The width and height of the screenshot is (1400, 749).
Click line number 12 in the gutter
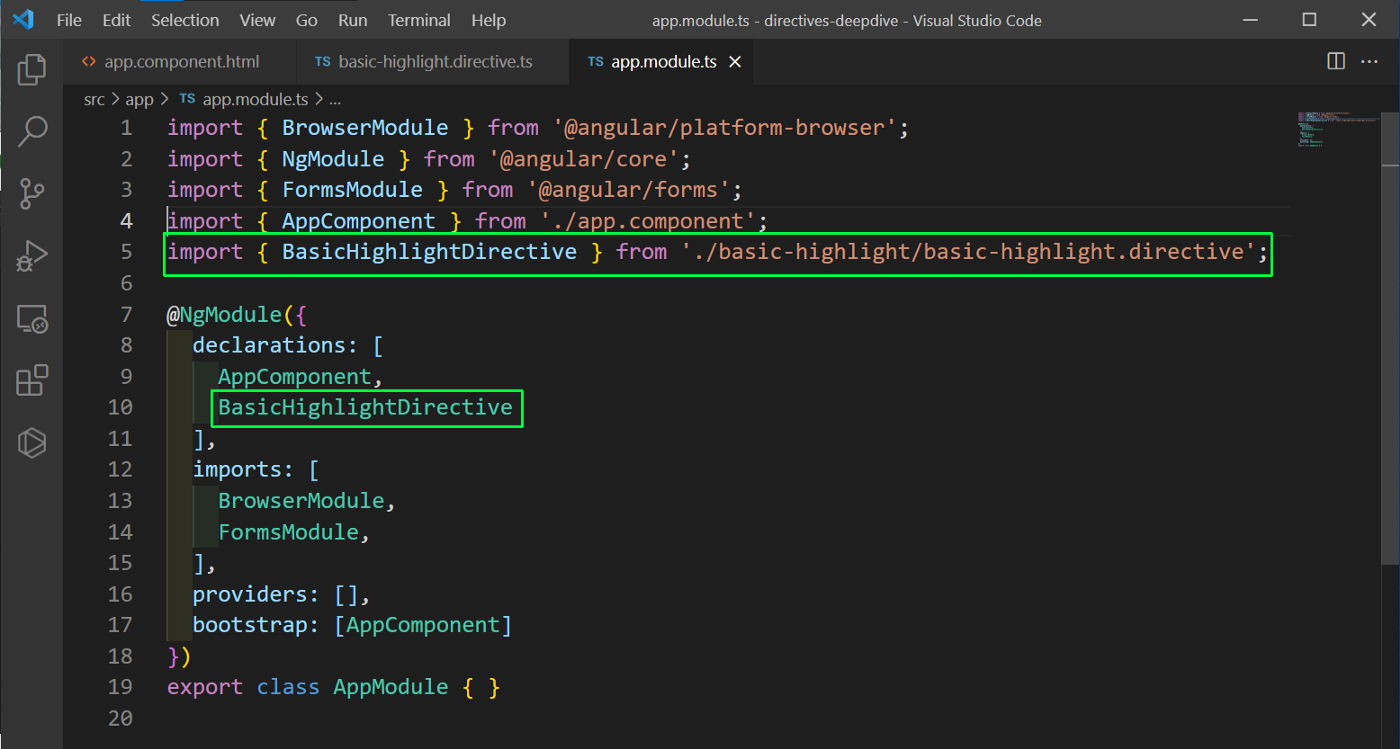point(119,469)
